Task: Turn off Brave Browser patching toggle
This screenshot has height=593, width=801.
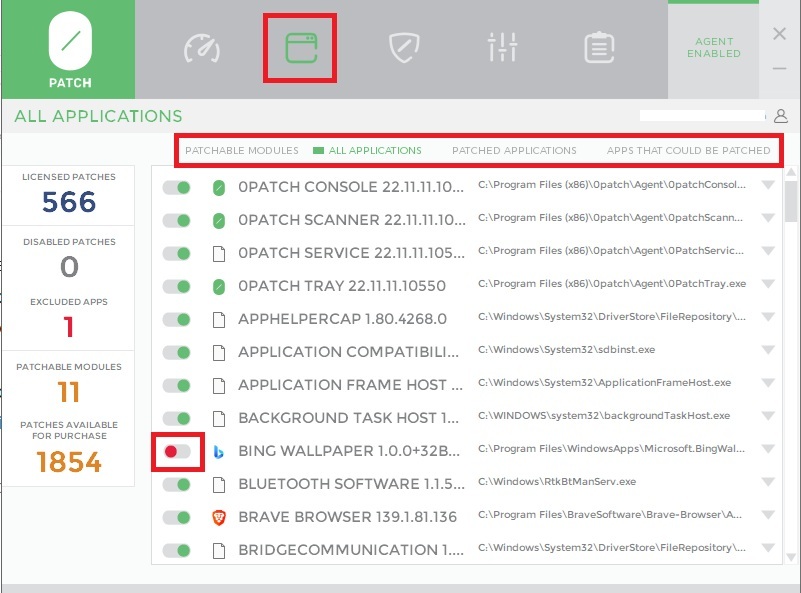Action: coord(177,517)
